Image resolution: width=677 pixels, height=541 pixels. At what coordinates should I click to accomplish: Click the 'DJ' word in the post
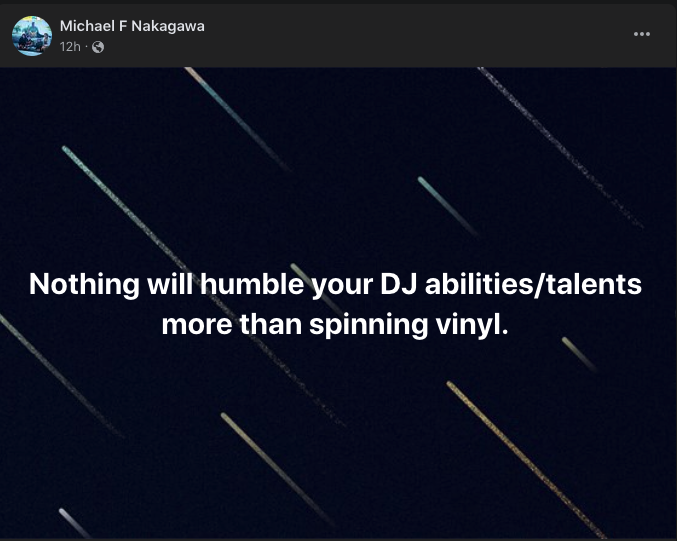(x=399, y=285)
